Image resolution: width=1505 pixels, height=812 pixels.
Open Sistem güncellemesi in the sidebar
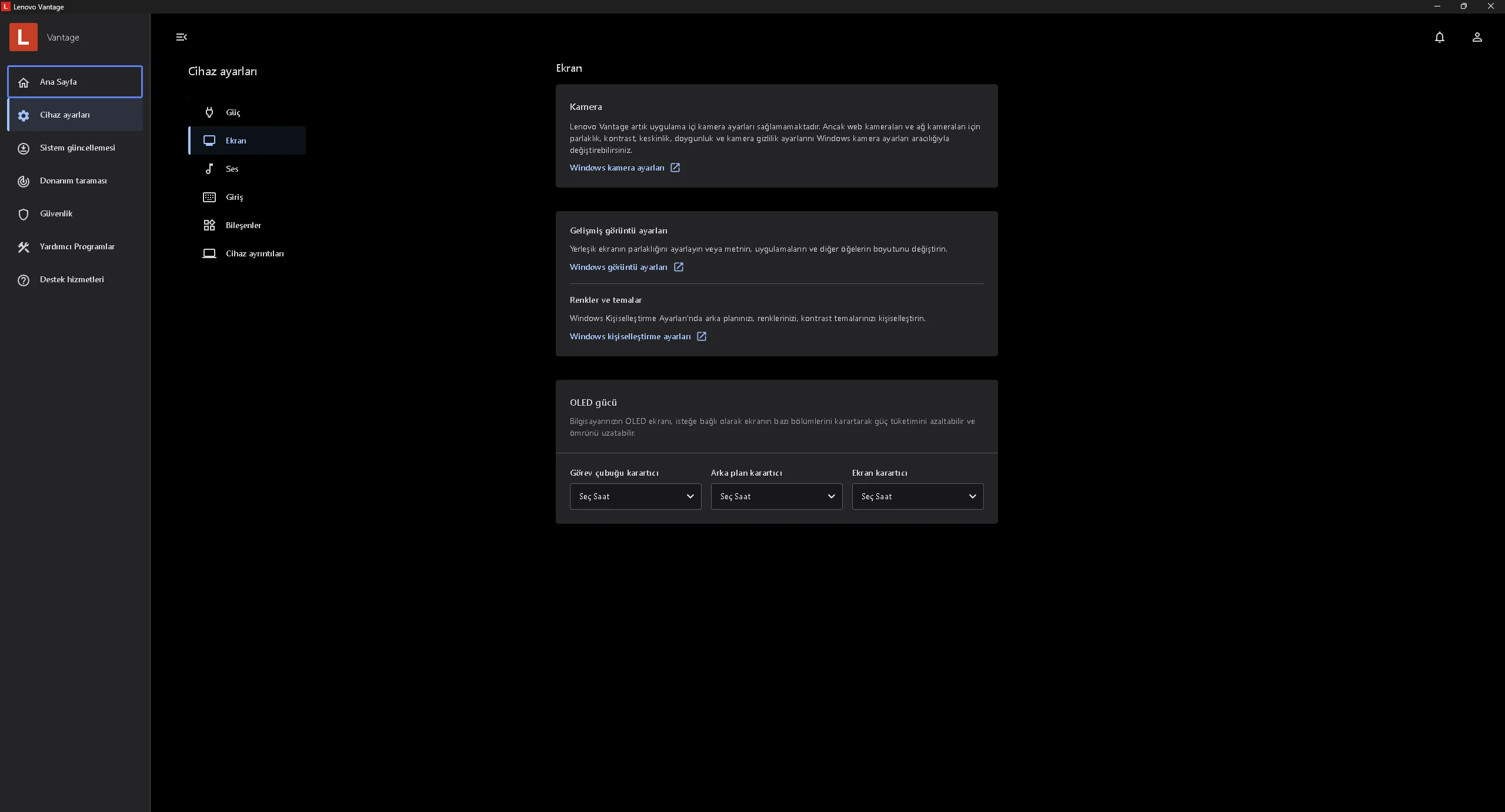77,148
